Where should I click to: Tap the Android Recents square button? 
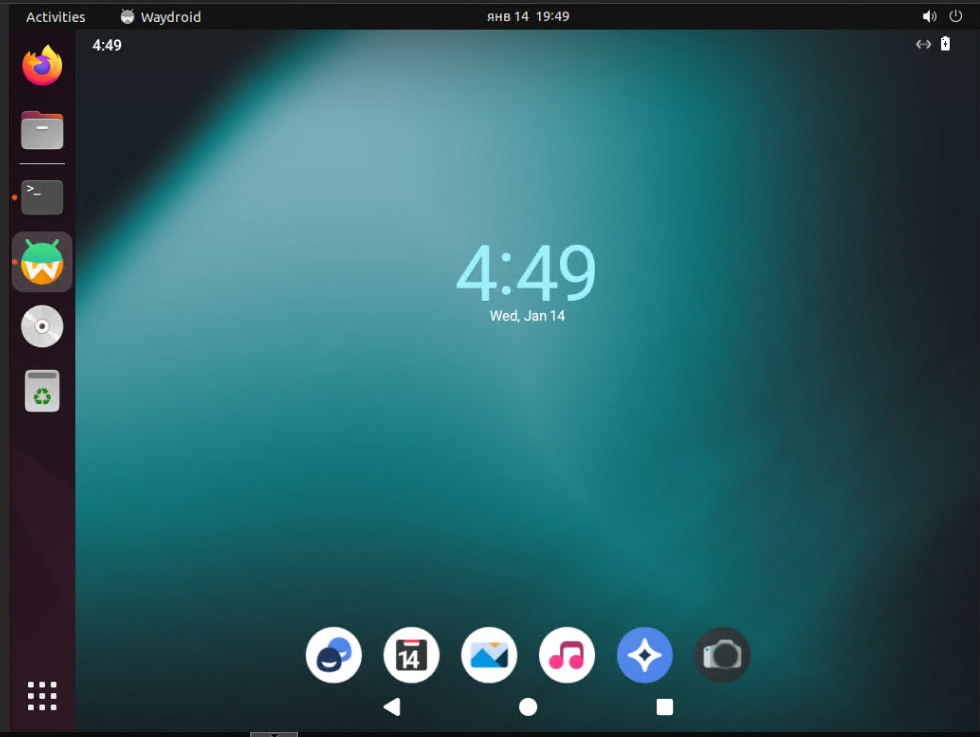click(664, 707)
